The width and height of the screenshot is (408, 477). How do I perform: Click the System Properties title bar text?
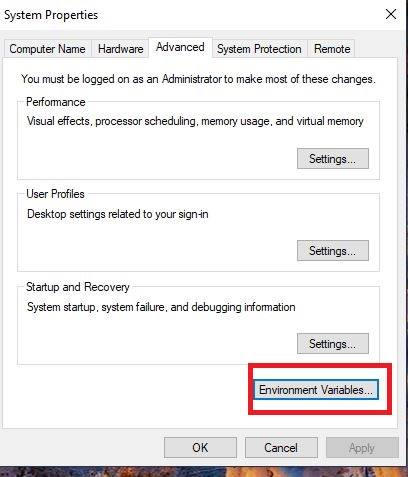coord(51,15)
